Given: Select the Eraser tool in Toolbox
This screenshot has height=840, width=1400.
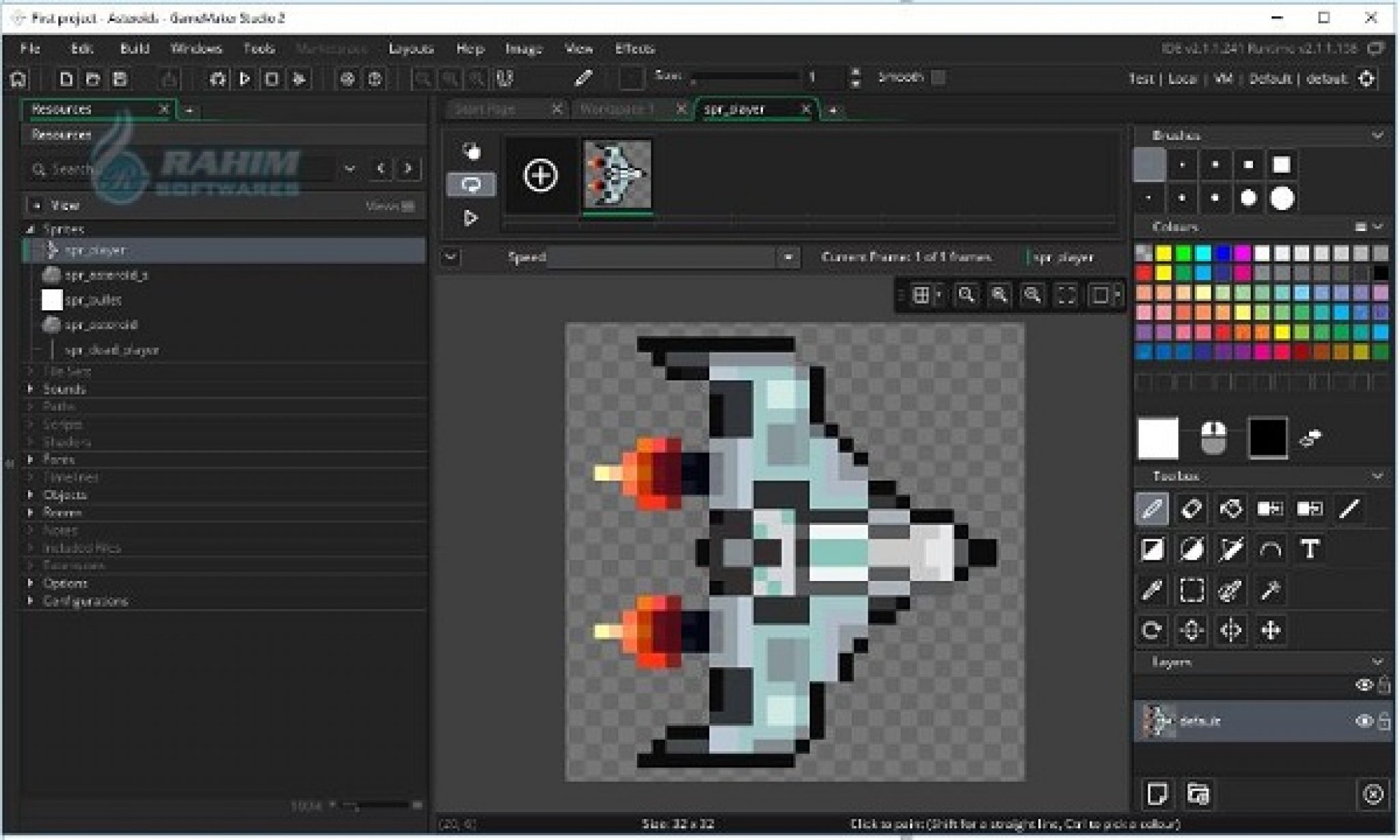Looking at the screenshot, I should coord(1191,509).
